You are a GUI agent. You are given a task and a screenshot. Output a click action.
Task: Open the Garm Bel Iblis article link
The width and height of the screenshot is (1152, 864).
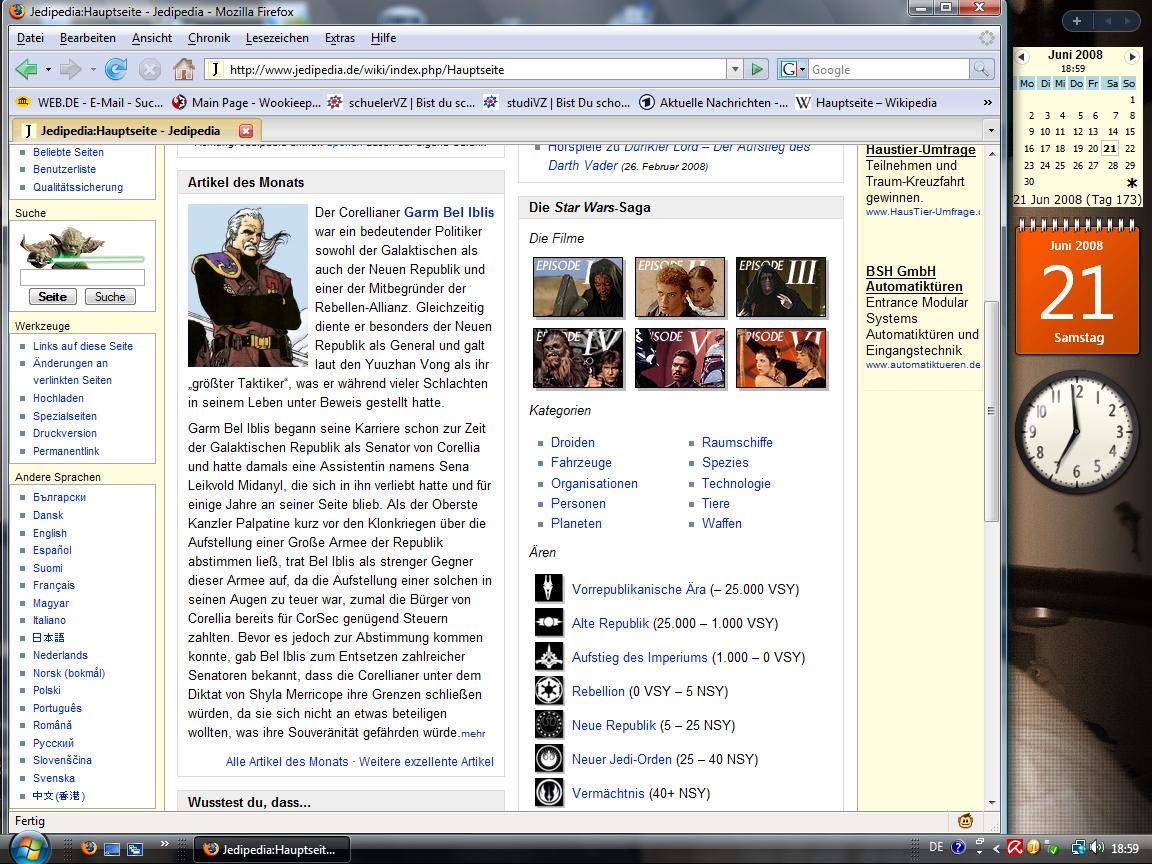click(449, 213)
